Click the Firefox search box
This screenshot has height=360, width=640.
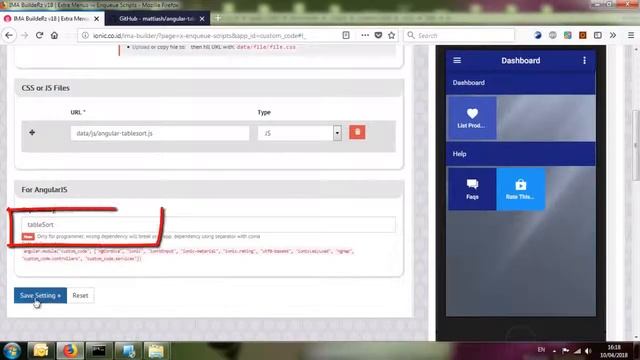459,36
